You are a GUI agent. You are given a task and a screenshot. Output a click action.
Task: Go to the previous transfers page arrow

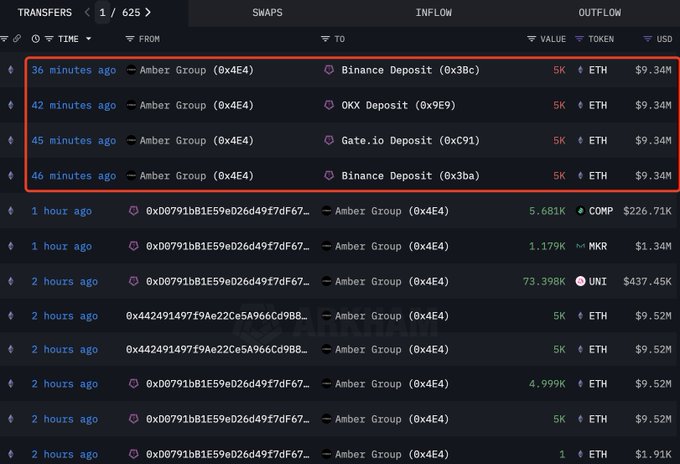click(x=87, y=13)
